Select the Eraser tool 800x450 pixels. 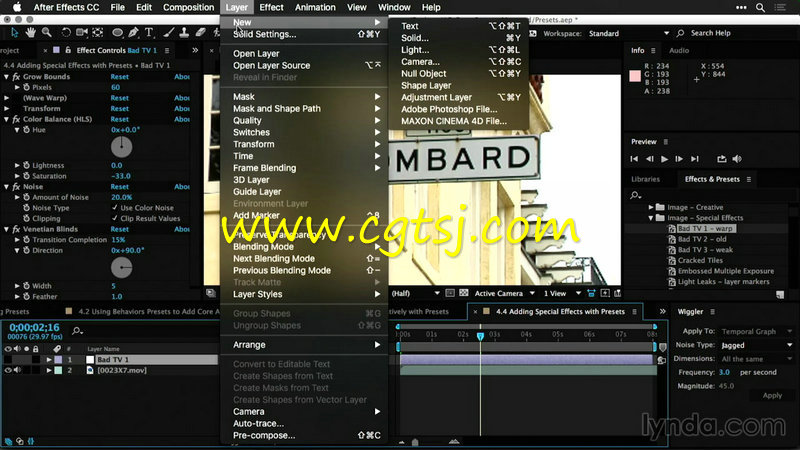tap(201, 33)
